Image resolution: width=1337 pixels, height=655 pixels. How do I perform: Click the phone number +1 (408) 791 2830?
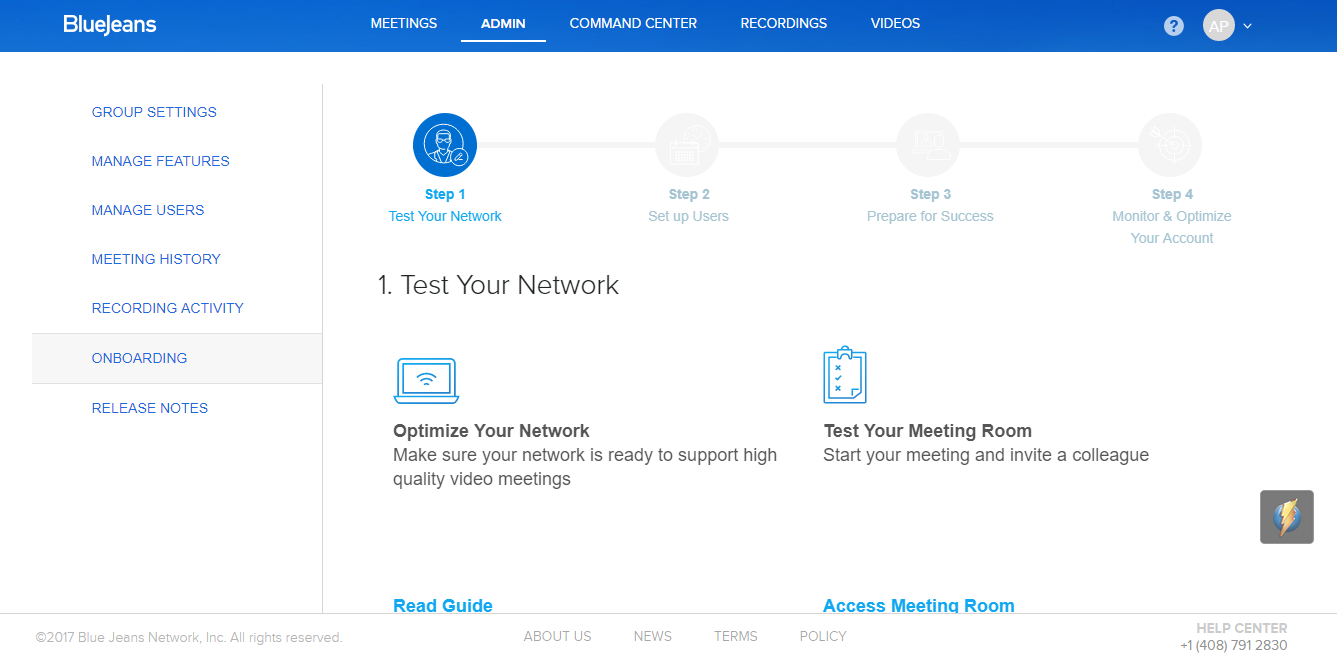pos(1234,645)
